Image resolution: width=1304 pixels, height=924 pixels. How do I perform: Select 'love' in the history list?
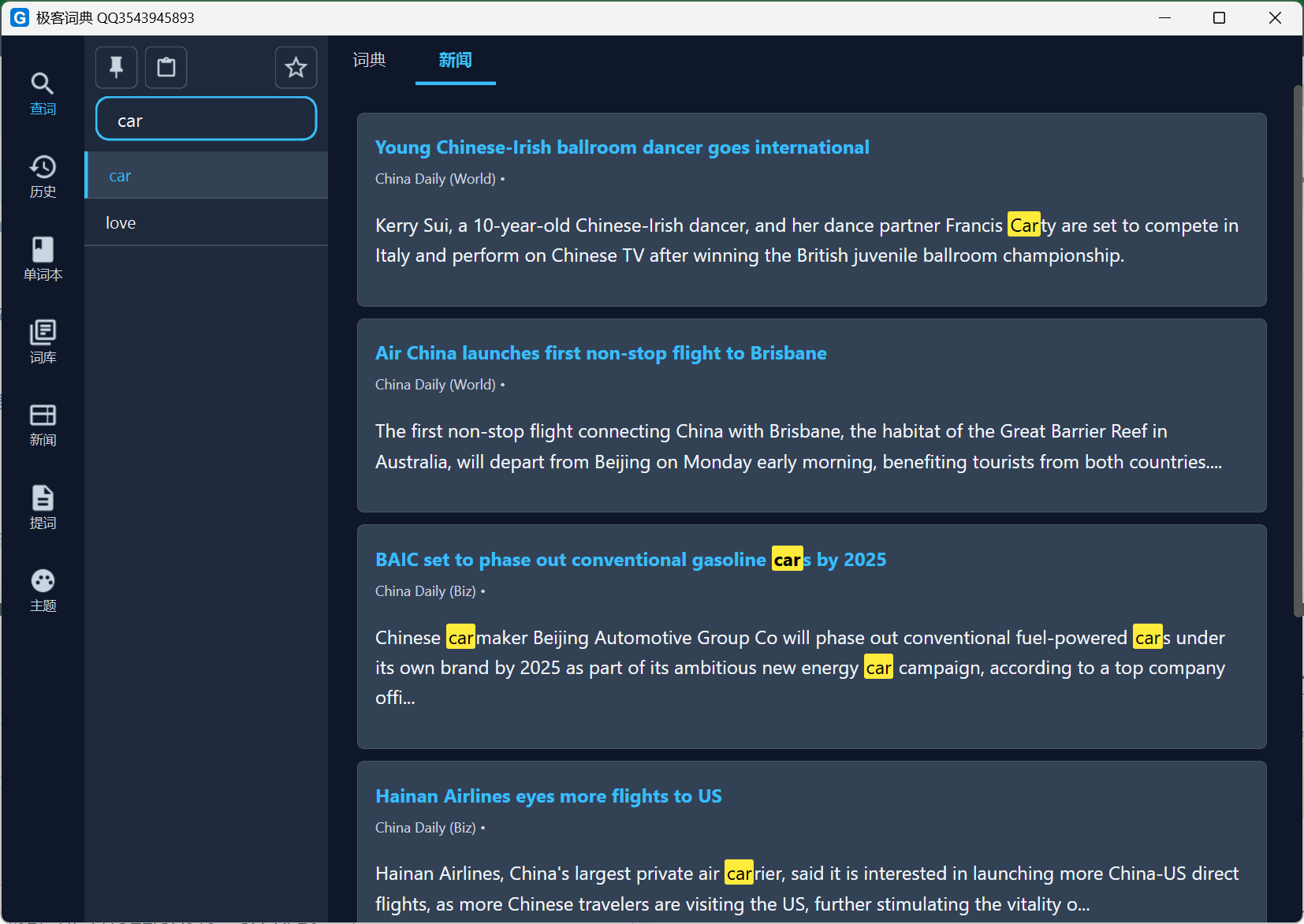[x=206, y=223]
